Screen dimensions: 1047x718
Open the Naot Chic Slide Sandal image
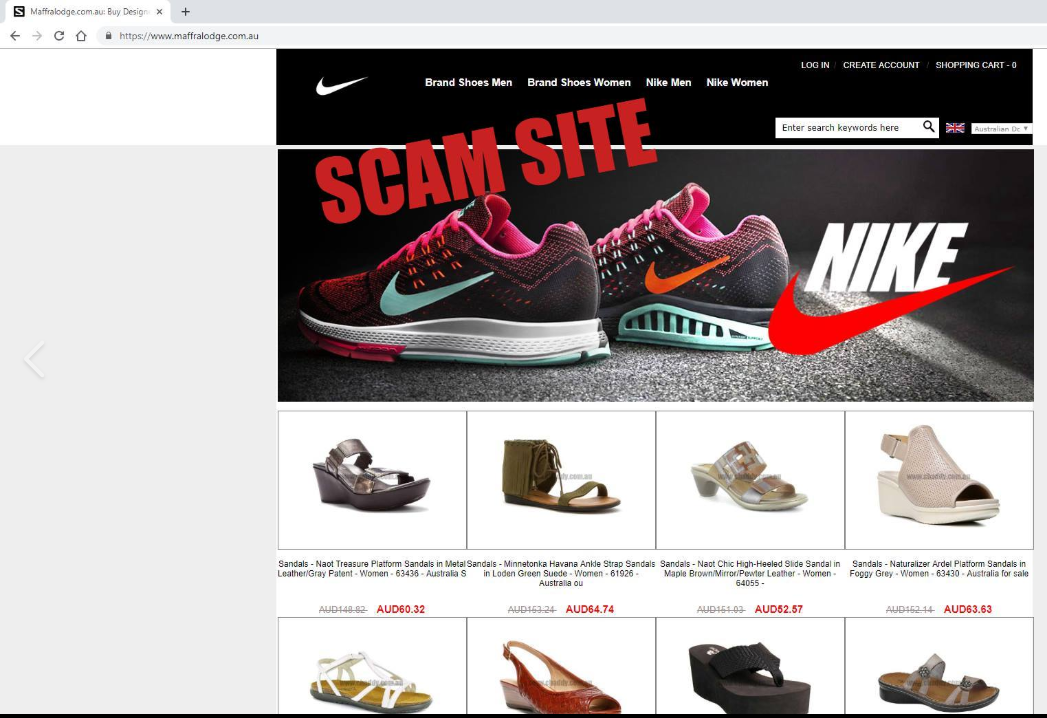pyautogui.click(x=750, y=480)
